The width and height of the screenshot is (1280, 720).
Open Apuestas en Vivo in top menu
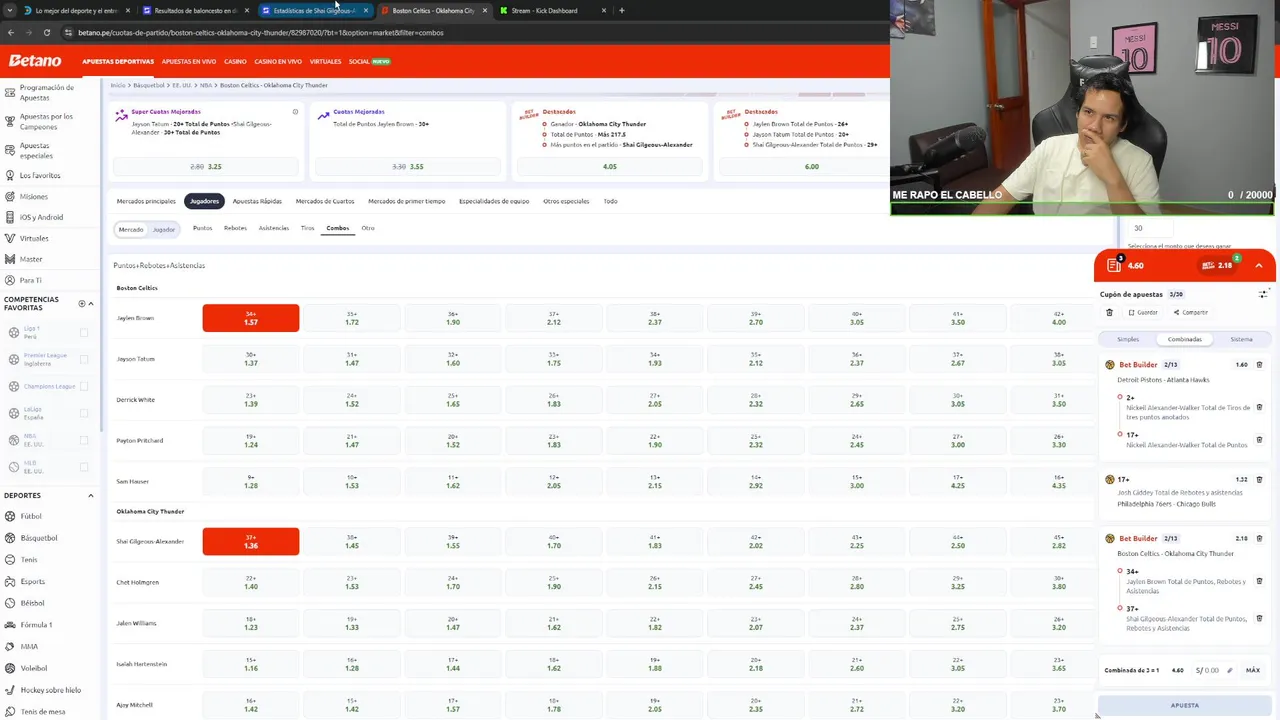(189, 61)
